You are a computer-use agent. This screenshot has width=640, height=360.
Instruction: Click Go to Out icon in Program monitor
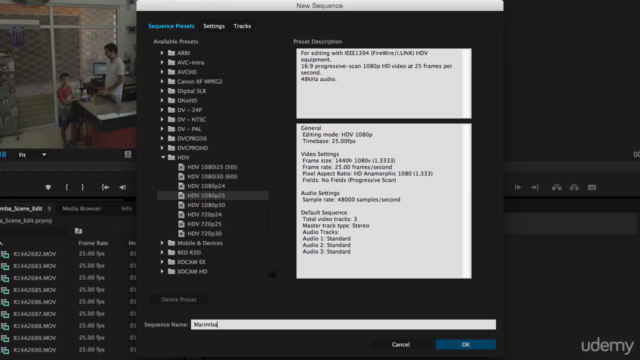535,187
